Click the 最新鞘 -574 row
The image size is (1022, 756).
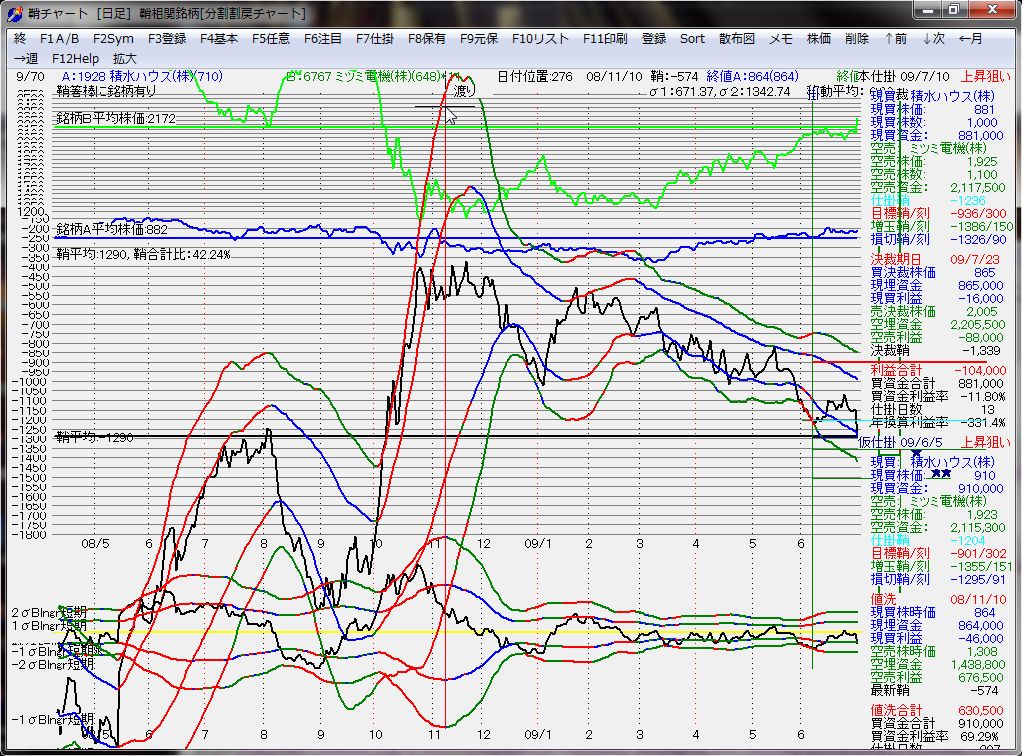pos(935,690)
